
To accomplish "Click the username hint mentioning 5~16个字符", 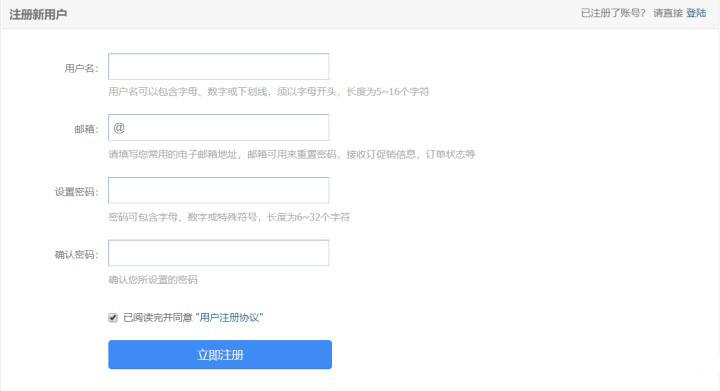I will pyautogui.click(x=269, y=92).
